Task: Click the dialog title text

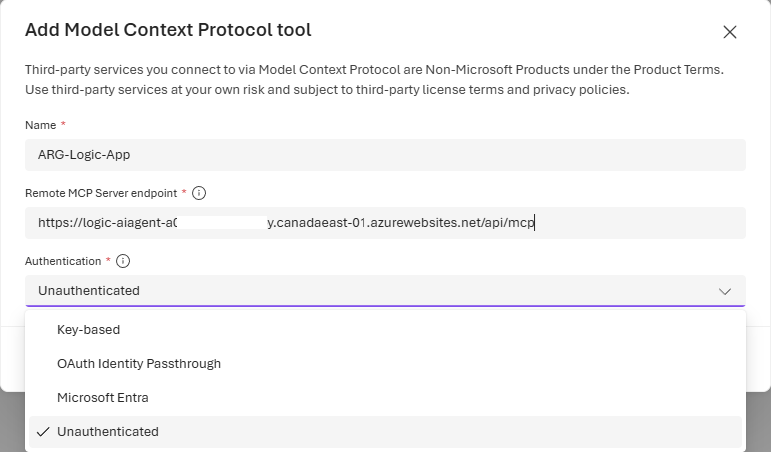Action: tap(168, 30)
